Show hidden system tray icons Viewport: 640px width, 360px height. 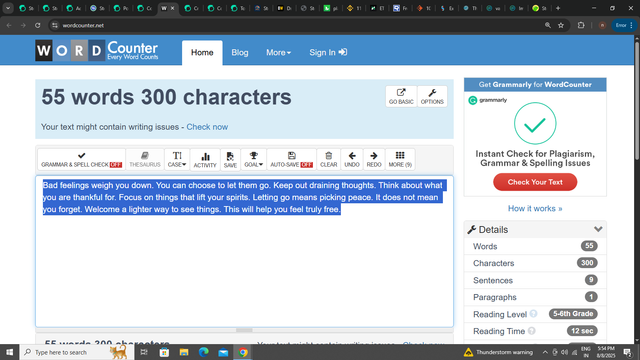tap(545, 352)
